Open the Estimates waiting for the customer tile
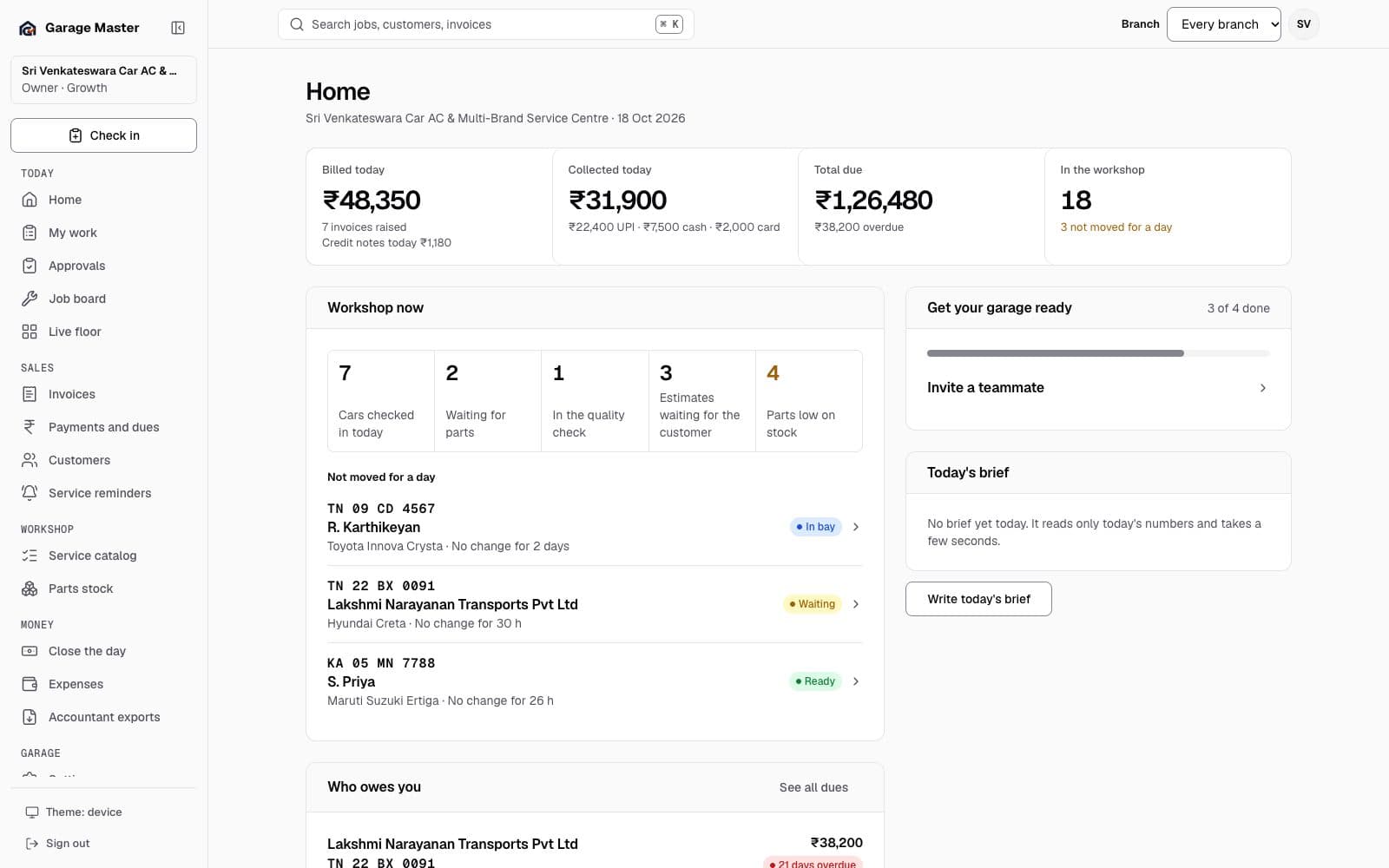 [x=702, y=401]
